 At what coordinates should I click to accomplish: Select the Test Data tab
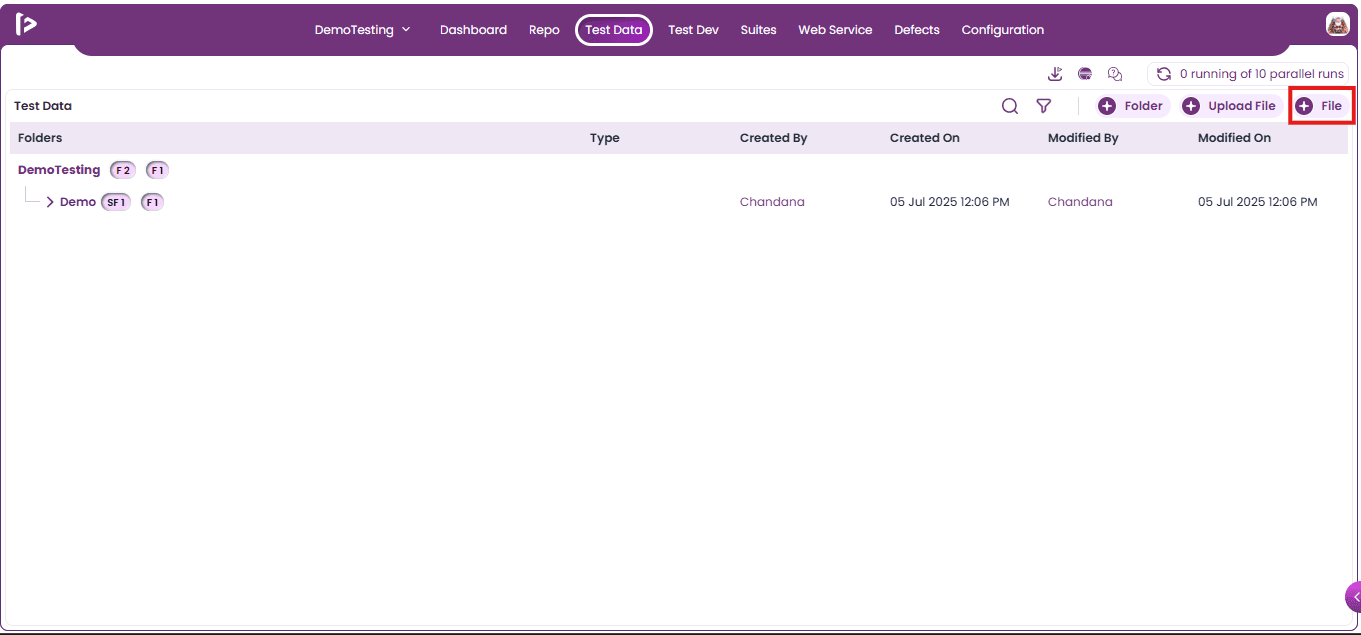tap(614, 30)
